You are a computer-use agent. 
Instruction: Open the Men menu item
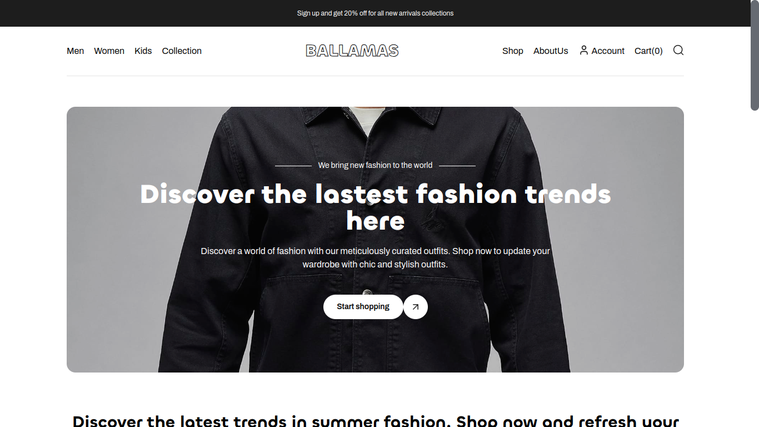click(x=75, y=51)
